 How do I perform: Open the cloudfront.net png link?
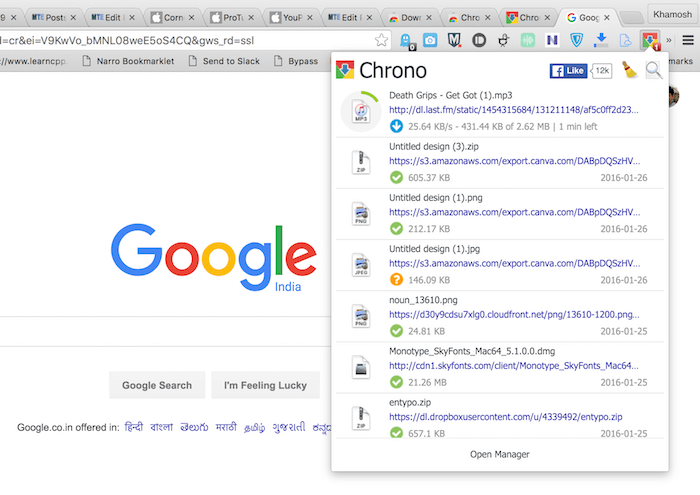click(514, 315)
